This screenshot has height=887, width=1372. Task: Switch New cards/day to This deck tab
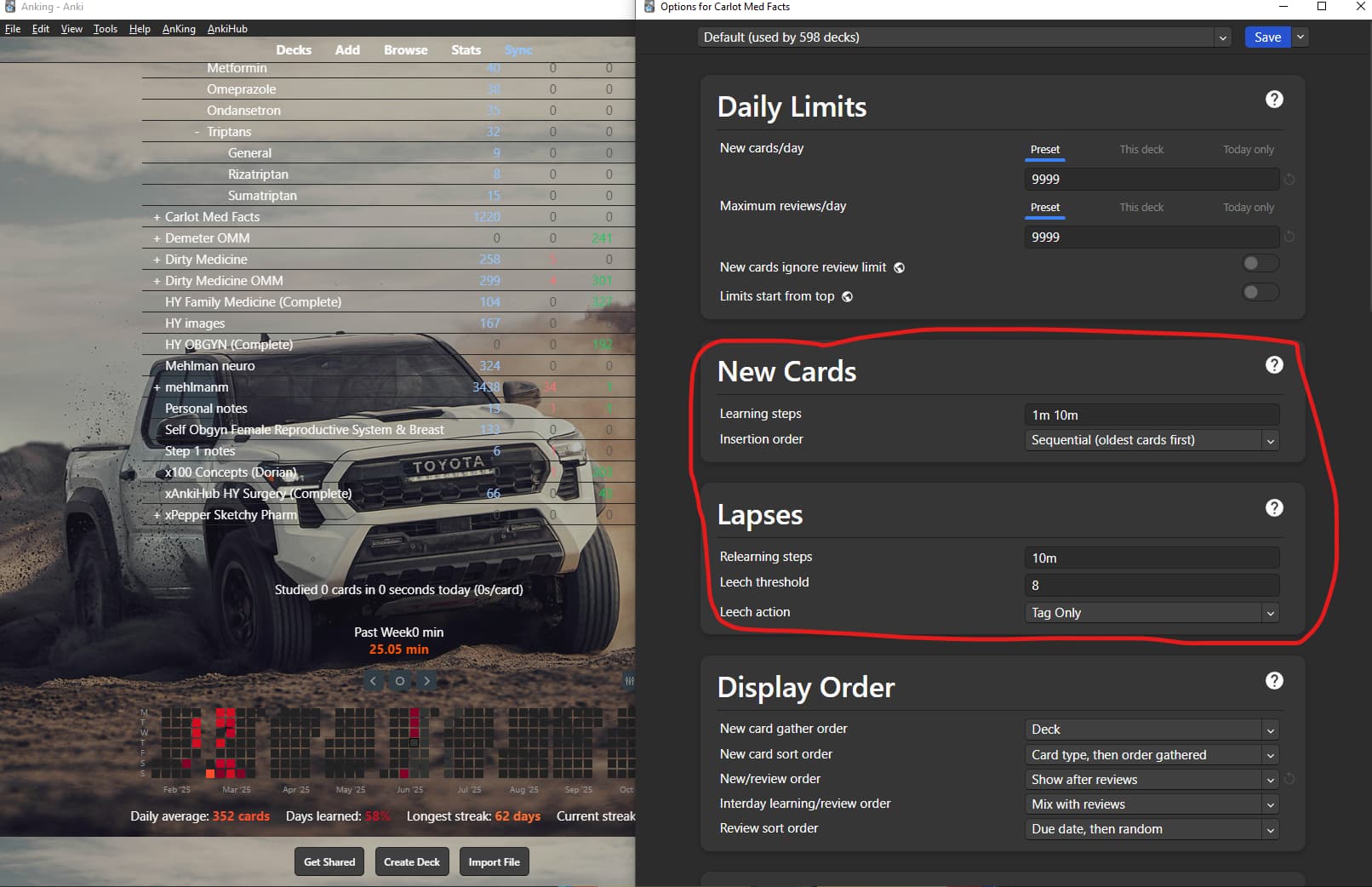click(1141, 150)
